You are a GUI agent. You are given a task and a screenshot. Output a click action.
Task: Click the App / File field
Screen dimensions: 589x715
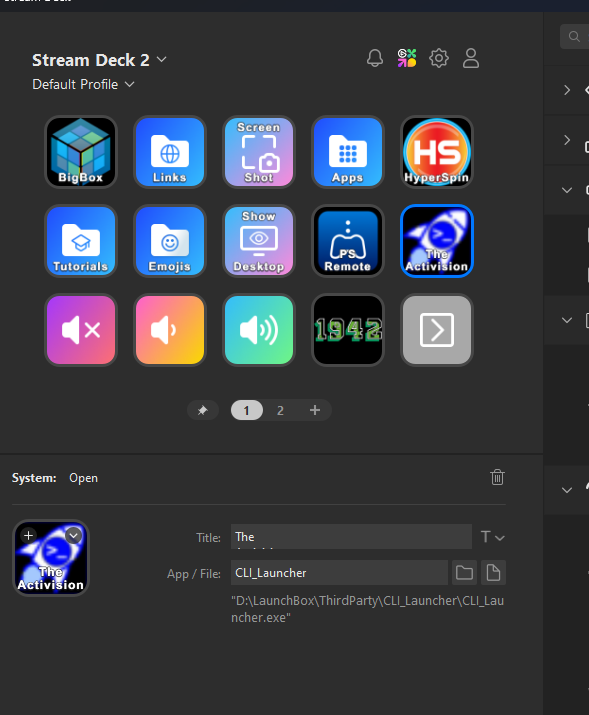339,572
